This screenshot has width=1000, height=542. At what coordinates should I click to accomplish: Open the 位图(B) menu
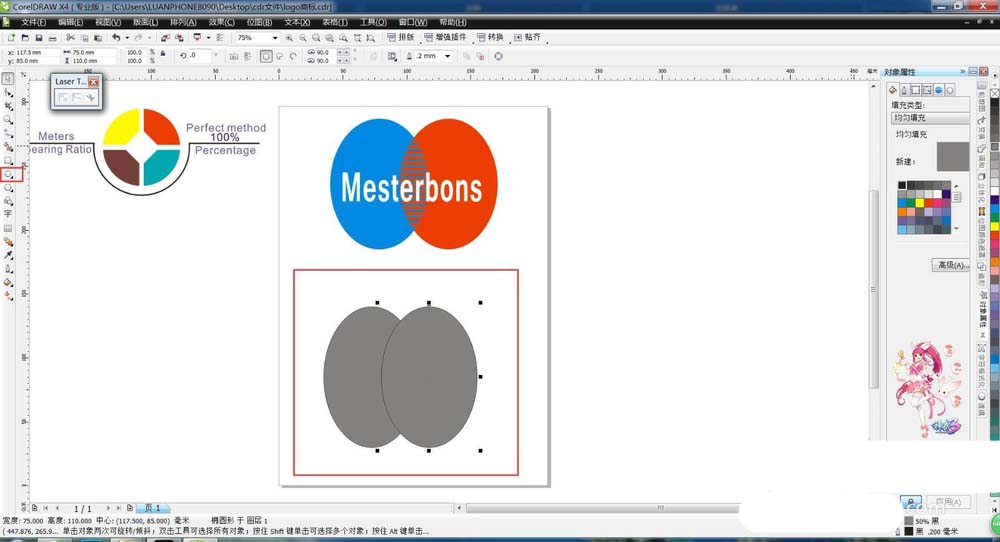(x=259, y=22)
